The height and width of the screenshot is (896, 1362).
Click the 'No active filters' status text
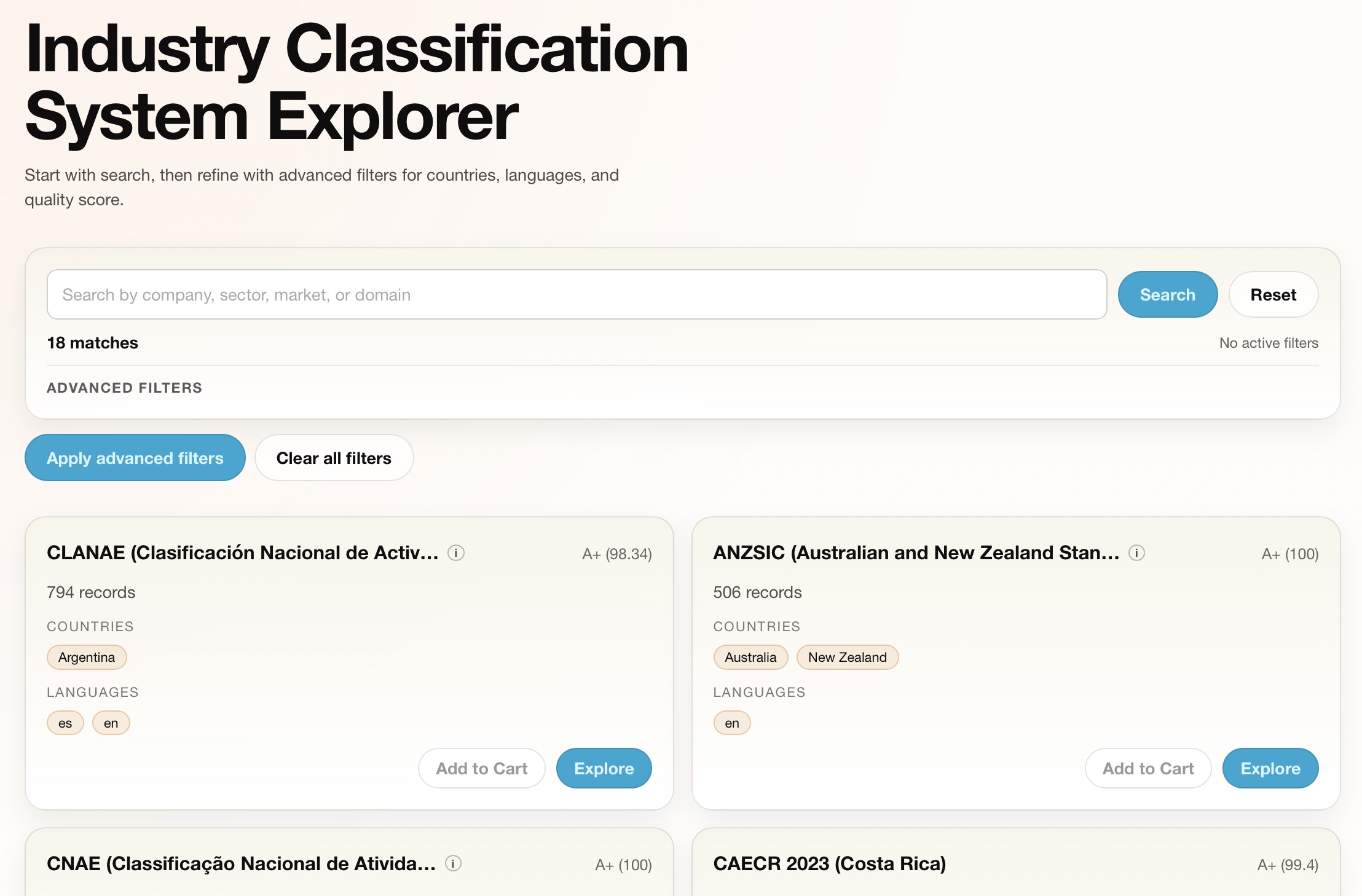tap(1269, 343)
